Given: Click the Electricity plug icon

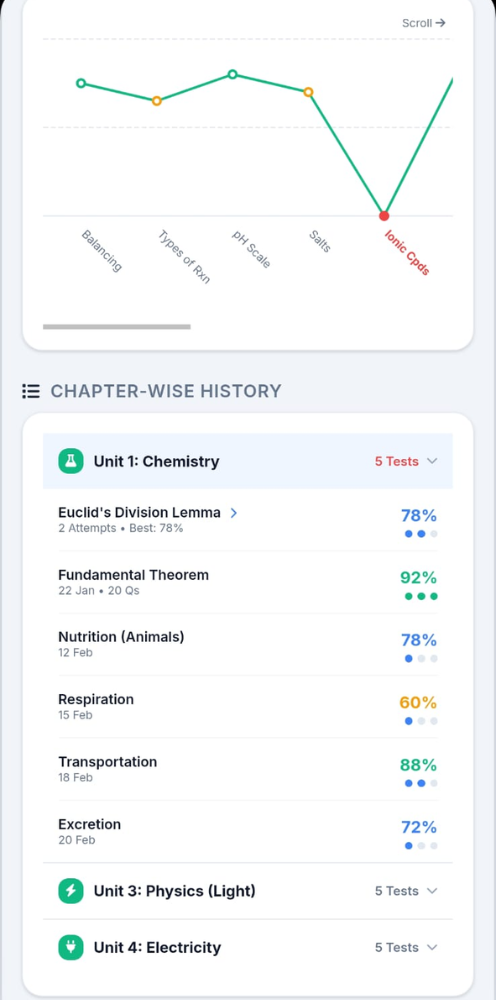Looking at the screenshot, I should (x=71, y=947).
